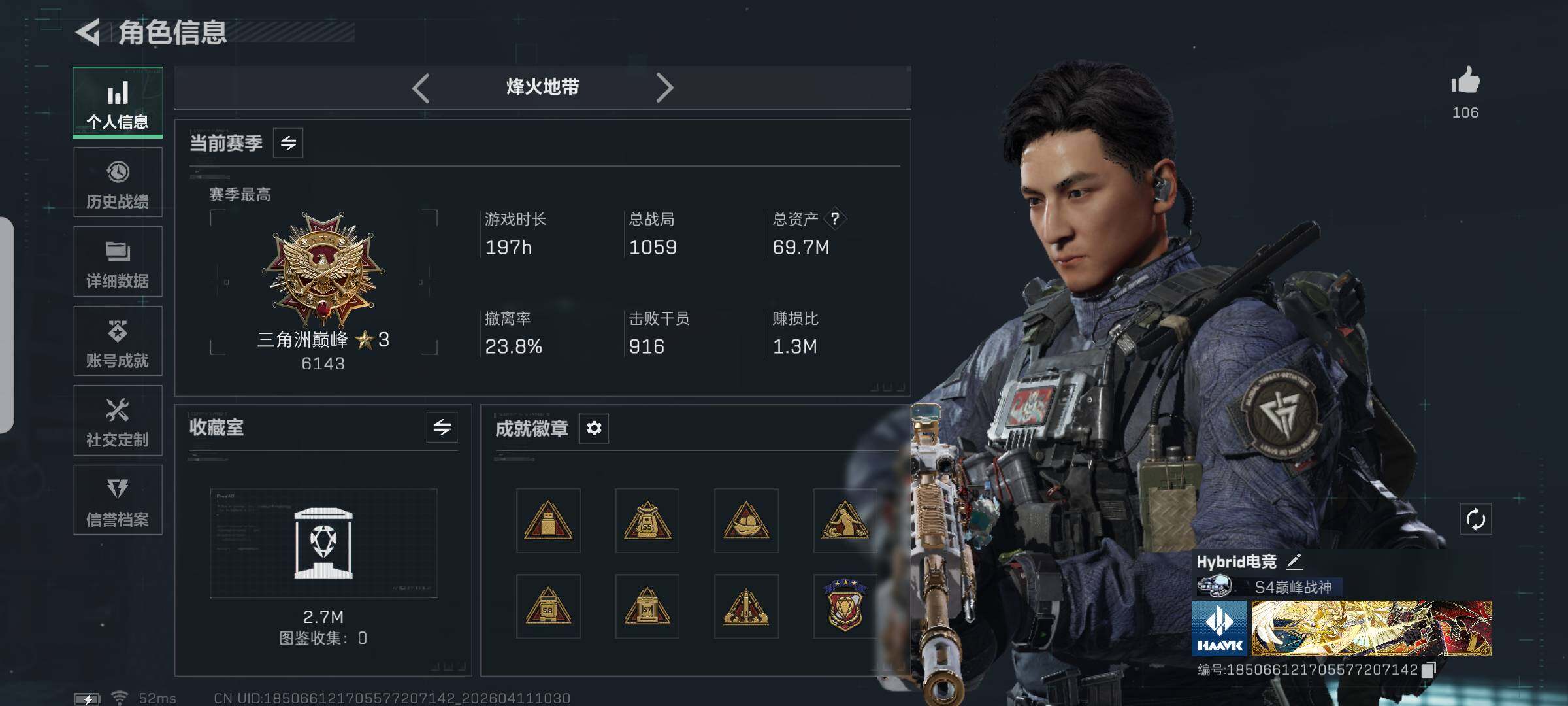Click the 总资产 question mark help icon
Image resolution: width=1568 pixels, height=706 pixels.
pyautogui.click(x=835, y=219)
